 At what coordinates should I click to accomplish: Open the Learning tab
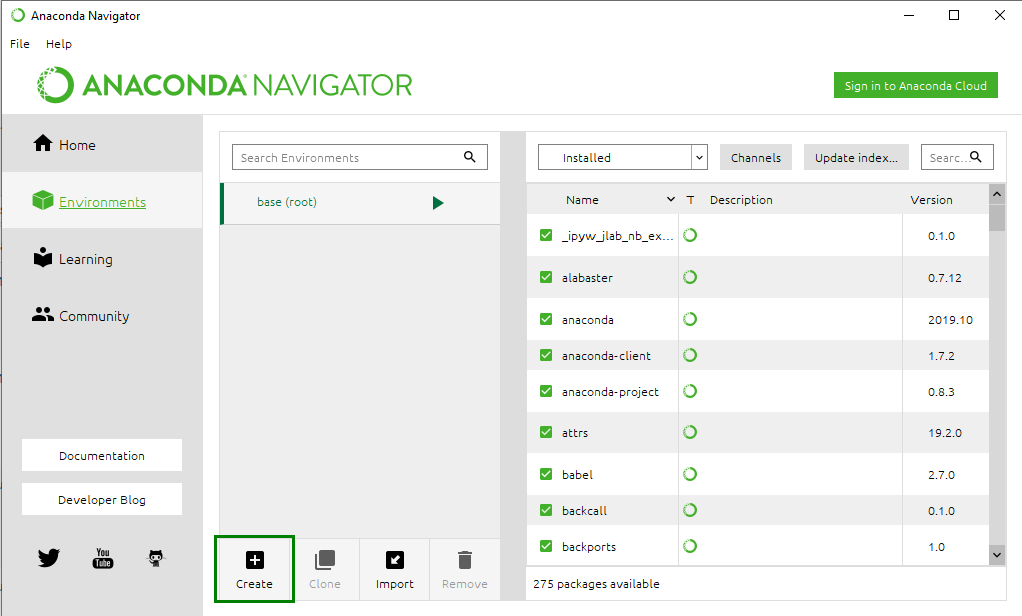(102, 258)
